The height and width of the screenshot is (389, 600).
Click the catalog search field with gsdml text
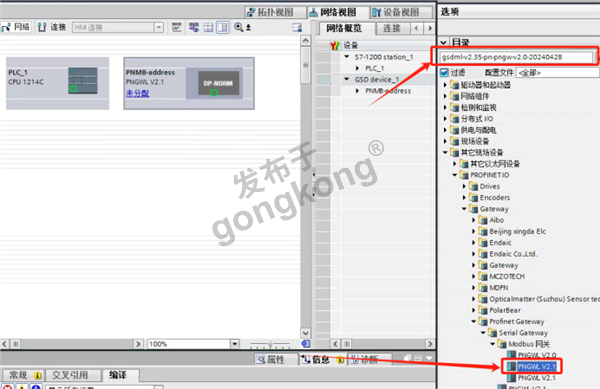[x=515, y=57]
